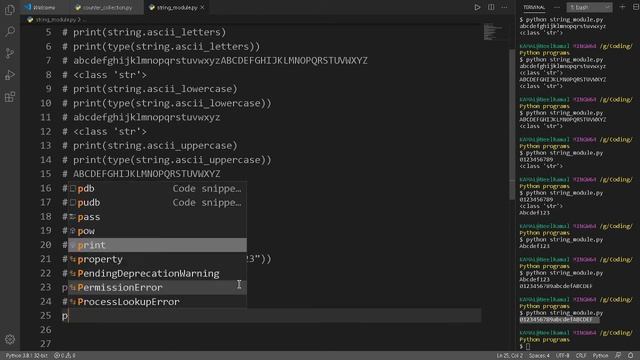Click line 15 uppercase alphabet comment
The width and height of the screenshot is (640, 360).
tap(141, 174)
